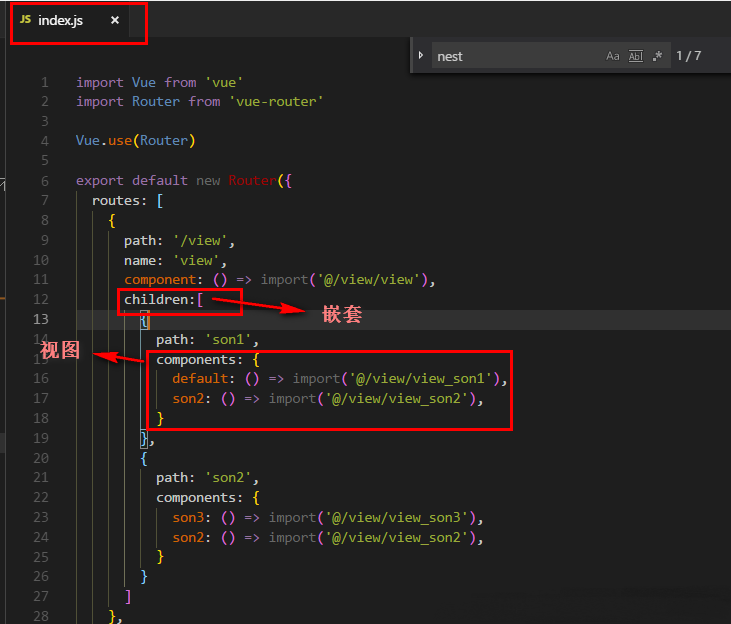The image size is (731, 624).
Task: Click the 'son3:' key on line 23
Action: pos(192,518)
